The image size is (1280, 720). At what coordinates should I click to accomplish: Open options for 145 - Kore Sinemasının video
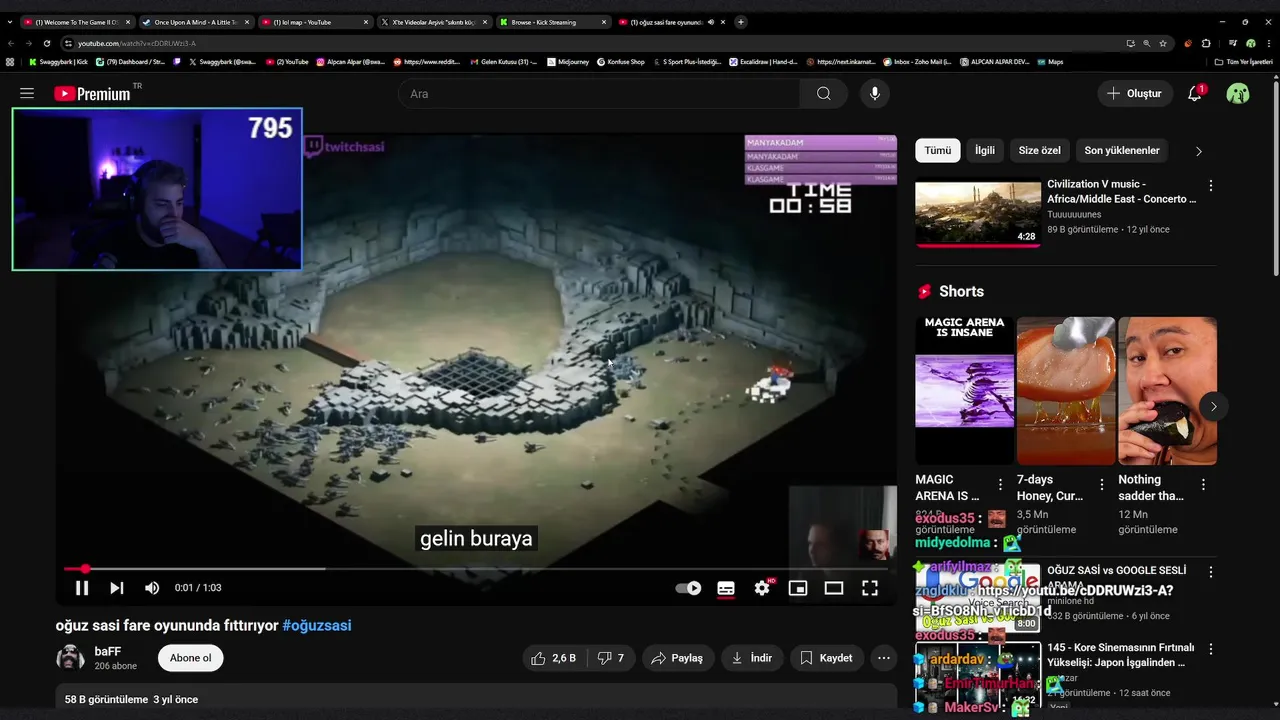(x=1211, y=650)
